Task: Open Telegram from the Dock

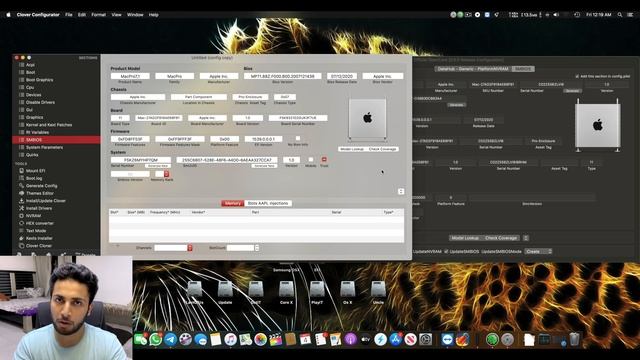Action: (171, 339)
